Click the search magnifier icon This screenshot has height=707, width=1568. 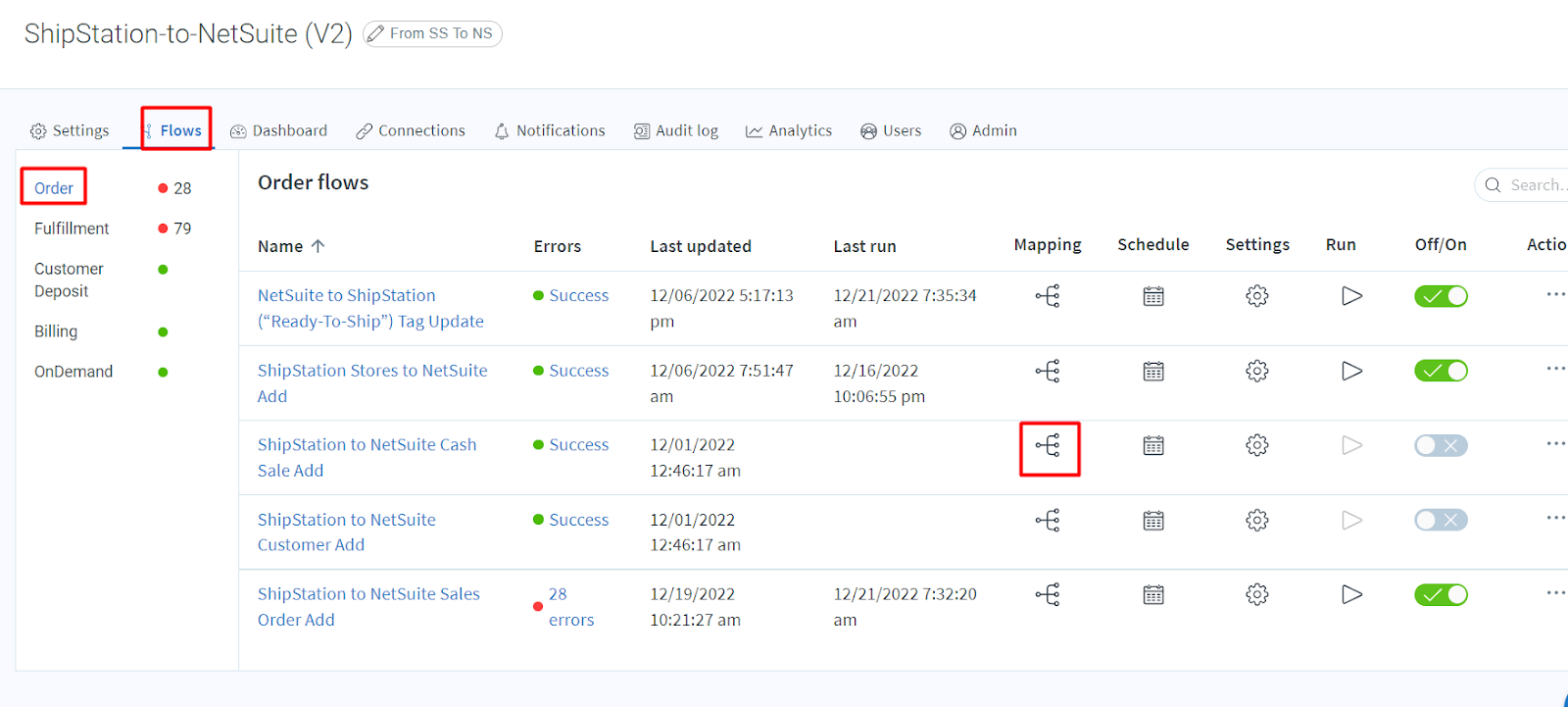tap(1493, 184)
